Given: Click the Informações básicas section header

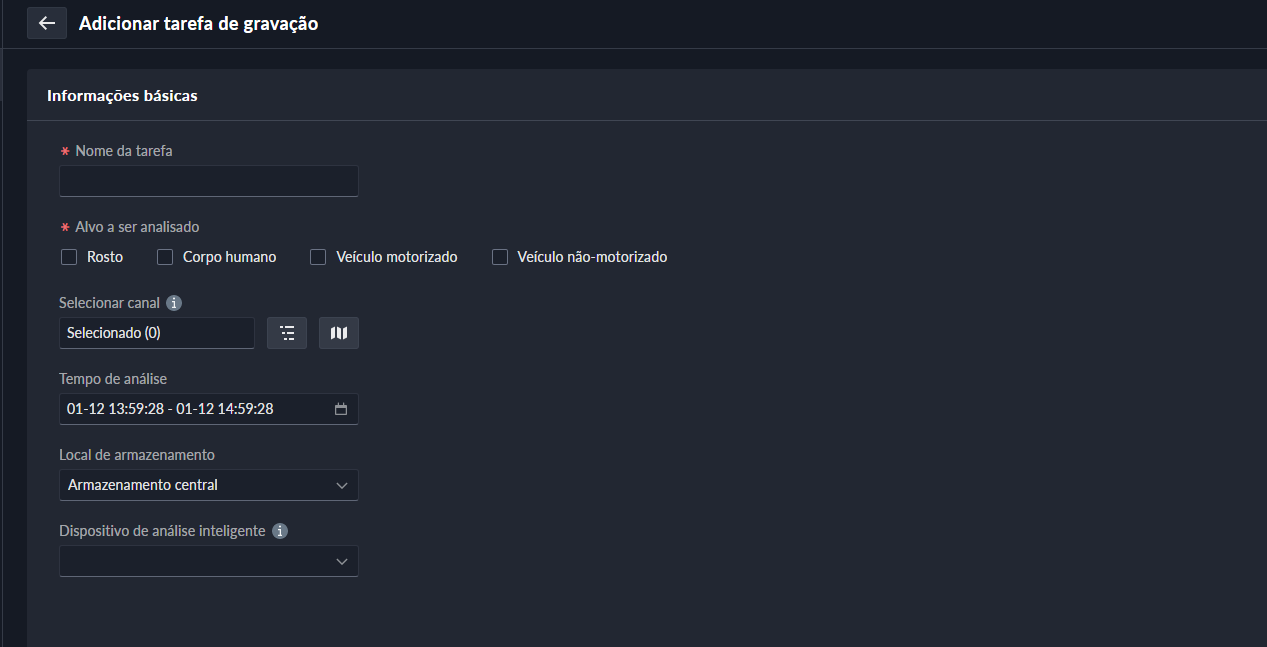Looking at the screenshot, I should click(122, 96).
